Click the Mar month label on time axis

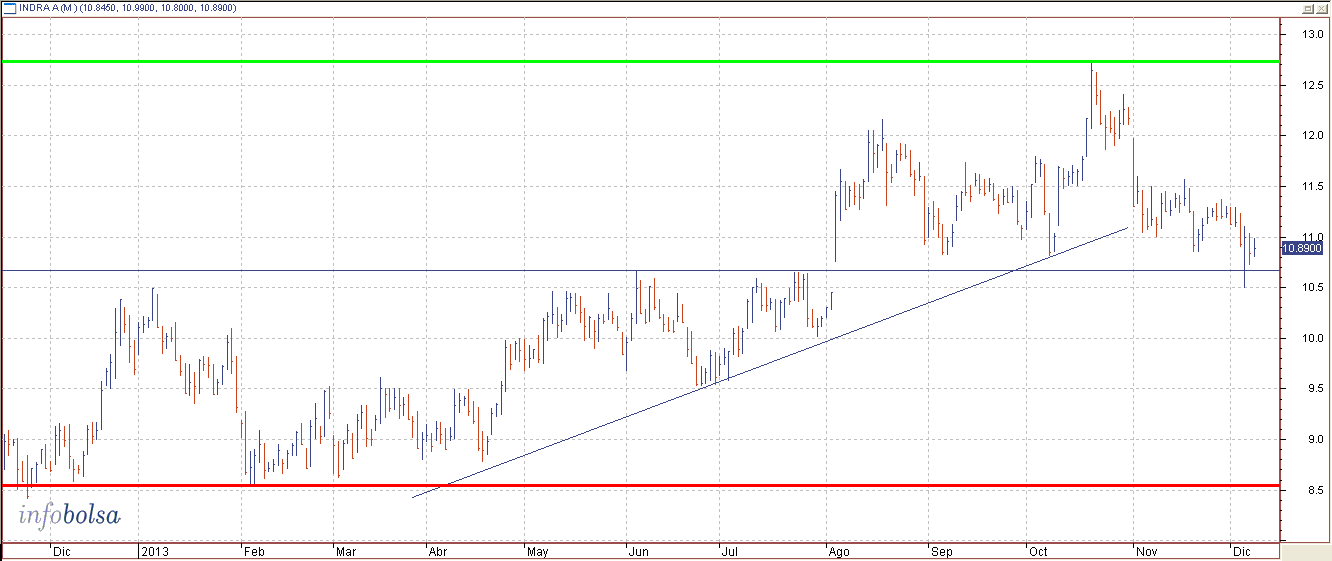point(346,551)
